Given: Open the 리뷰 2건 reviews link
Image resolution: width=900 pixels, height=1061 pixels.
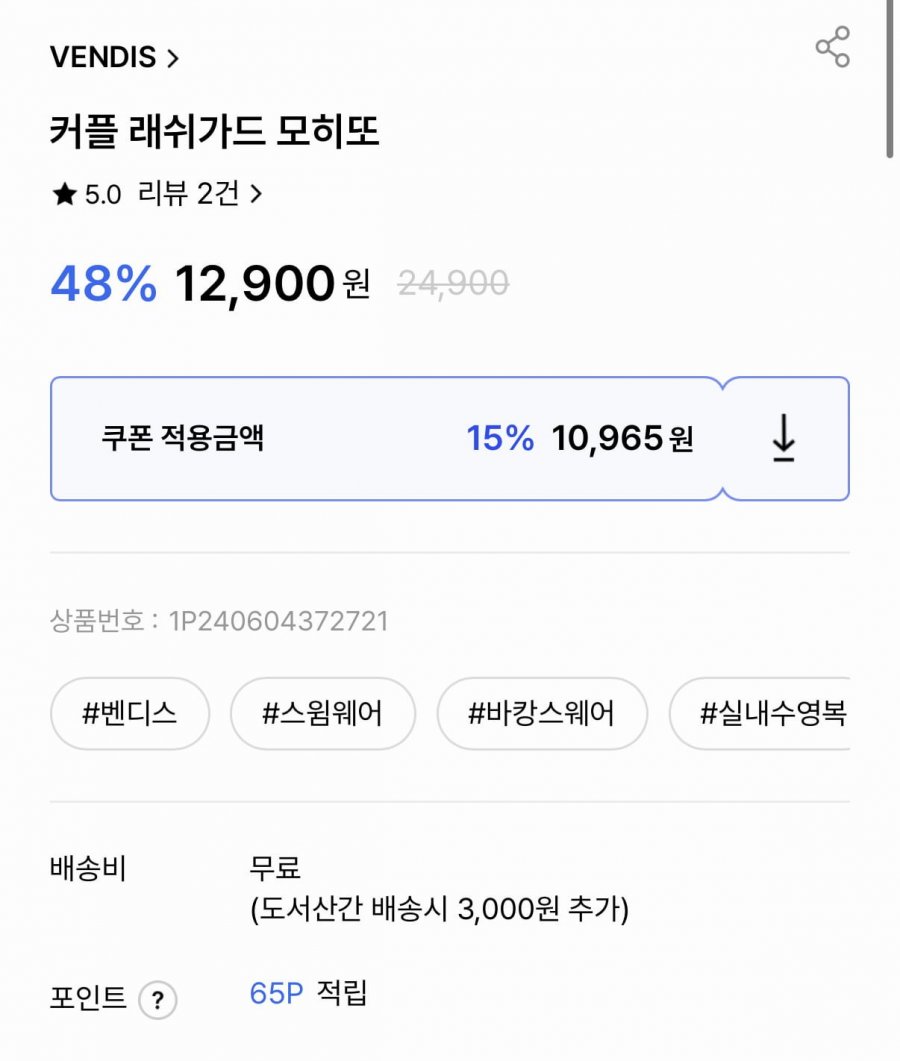Looking at the screenshot, I should click(x=188, y=194).
